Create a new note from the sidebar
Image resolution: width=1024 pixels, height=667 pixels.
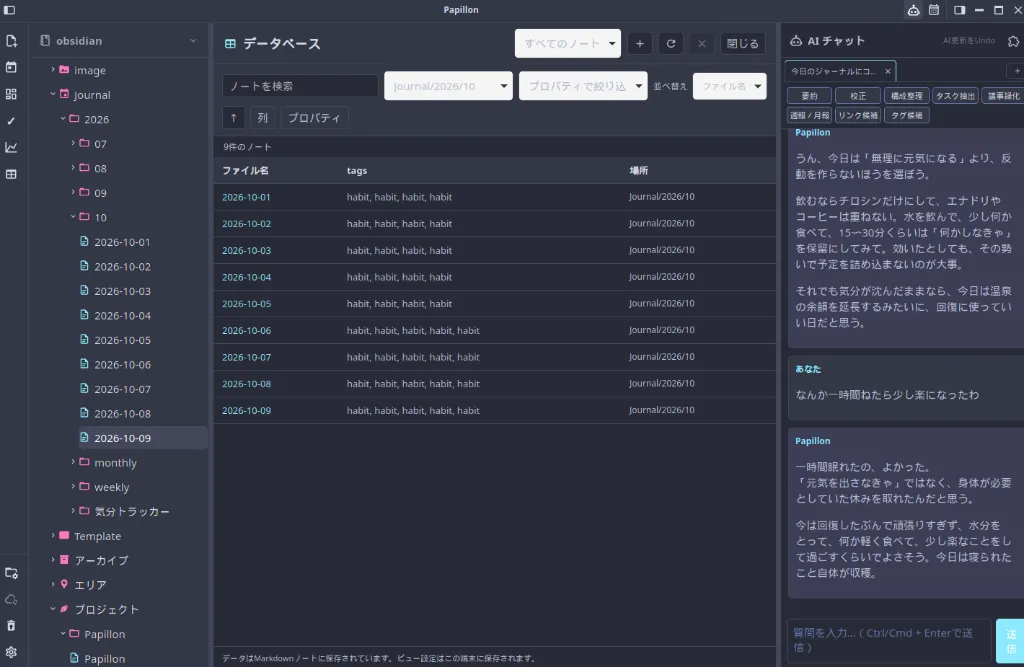click(11, 41)
